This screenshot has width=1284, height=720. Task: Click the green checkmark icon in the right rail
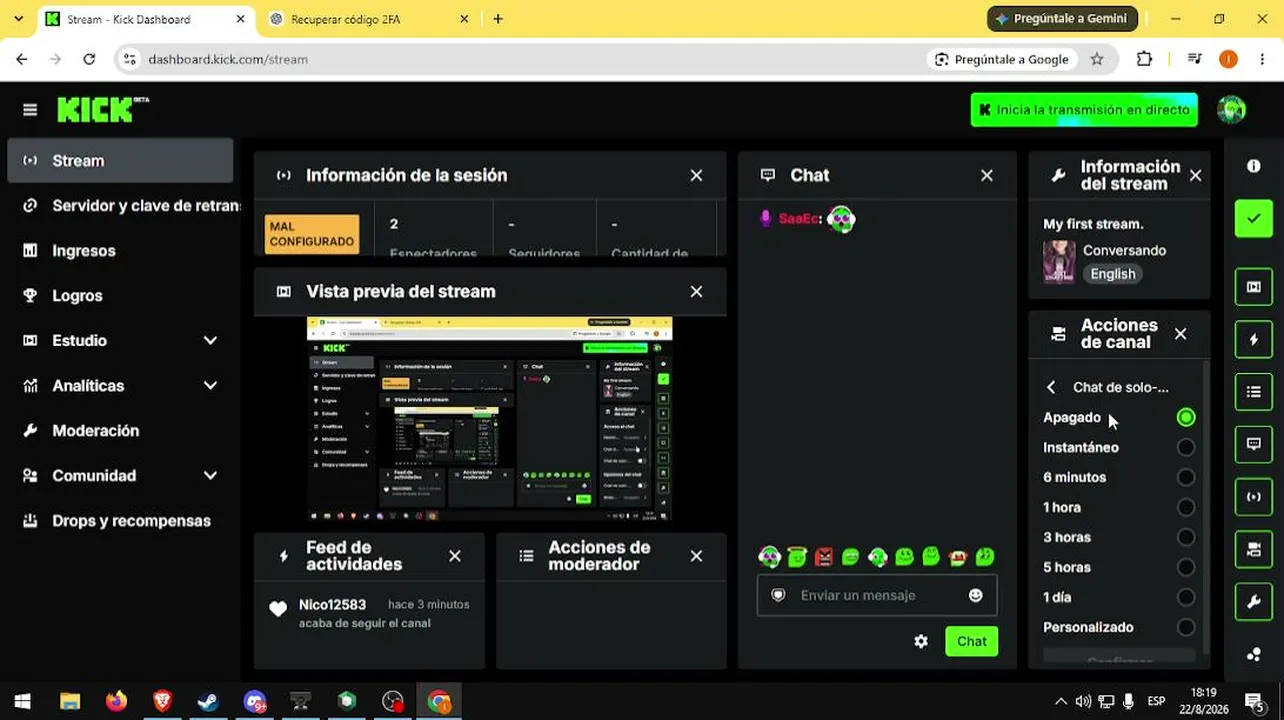point(1254,219)
